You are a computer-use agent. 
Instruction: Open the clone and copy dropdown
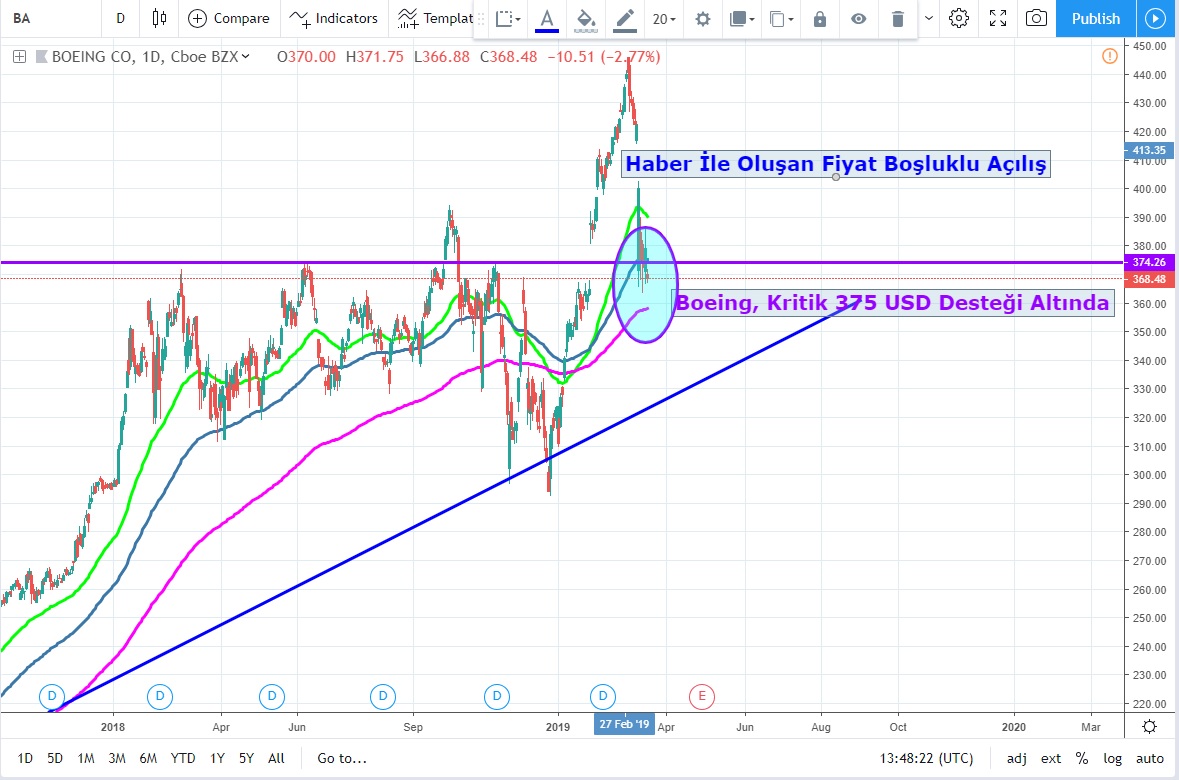(781, 19)
